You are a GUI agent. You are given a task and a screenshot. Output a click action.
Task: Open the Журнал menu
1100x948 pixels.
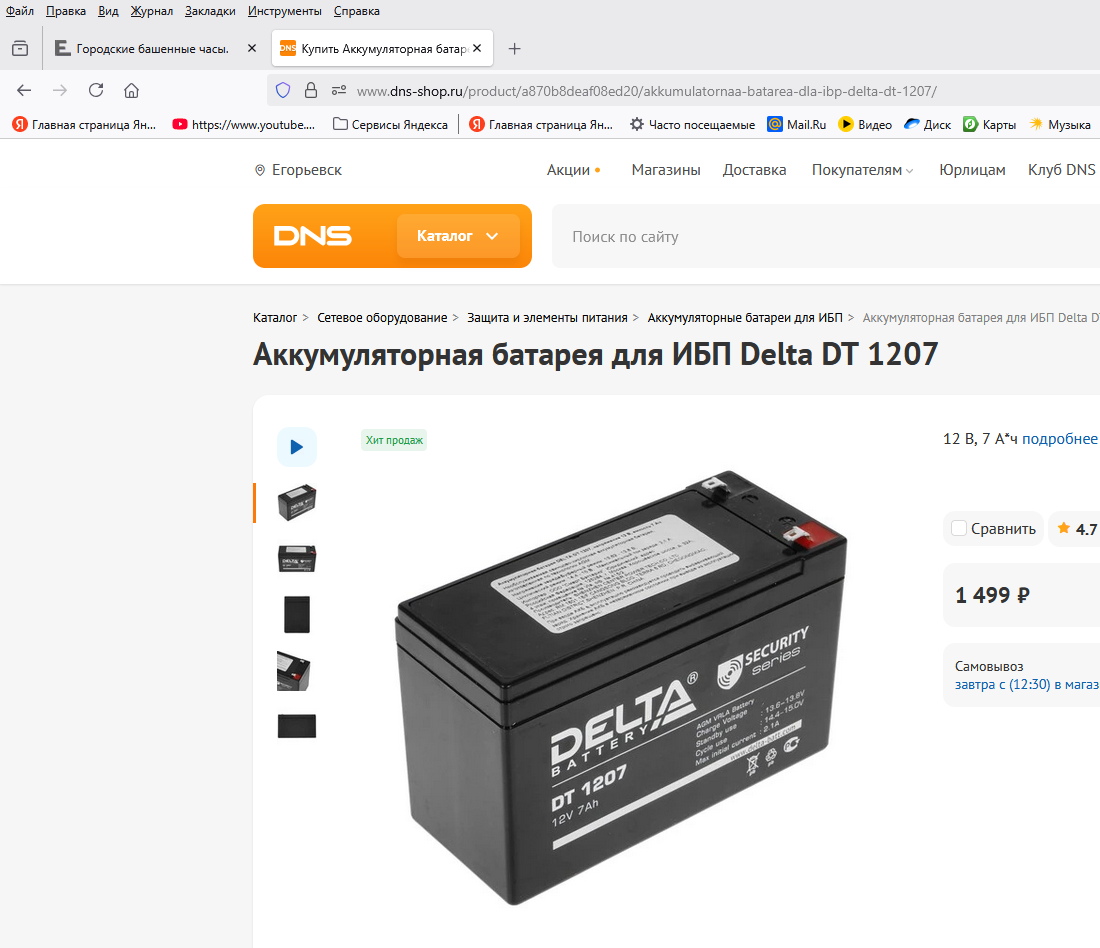click(151, 11)
